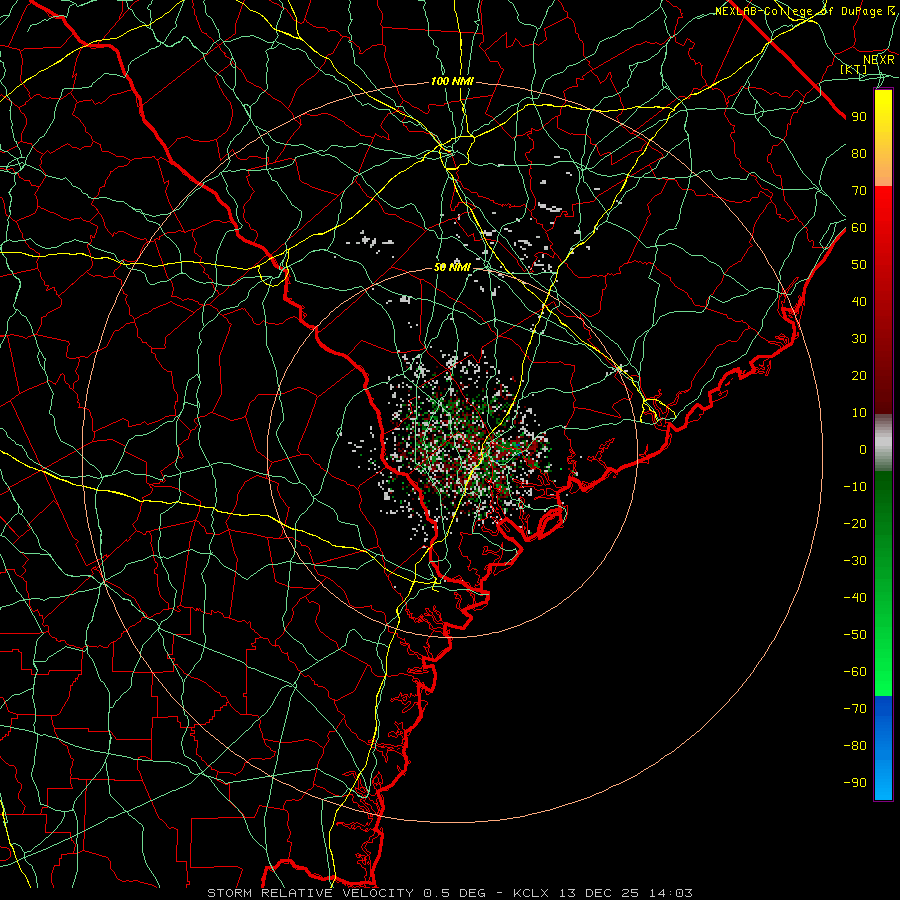Select the -70 knots scale value
The height and width of the screenshot is (900, 900).
tap(855, 709)
